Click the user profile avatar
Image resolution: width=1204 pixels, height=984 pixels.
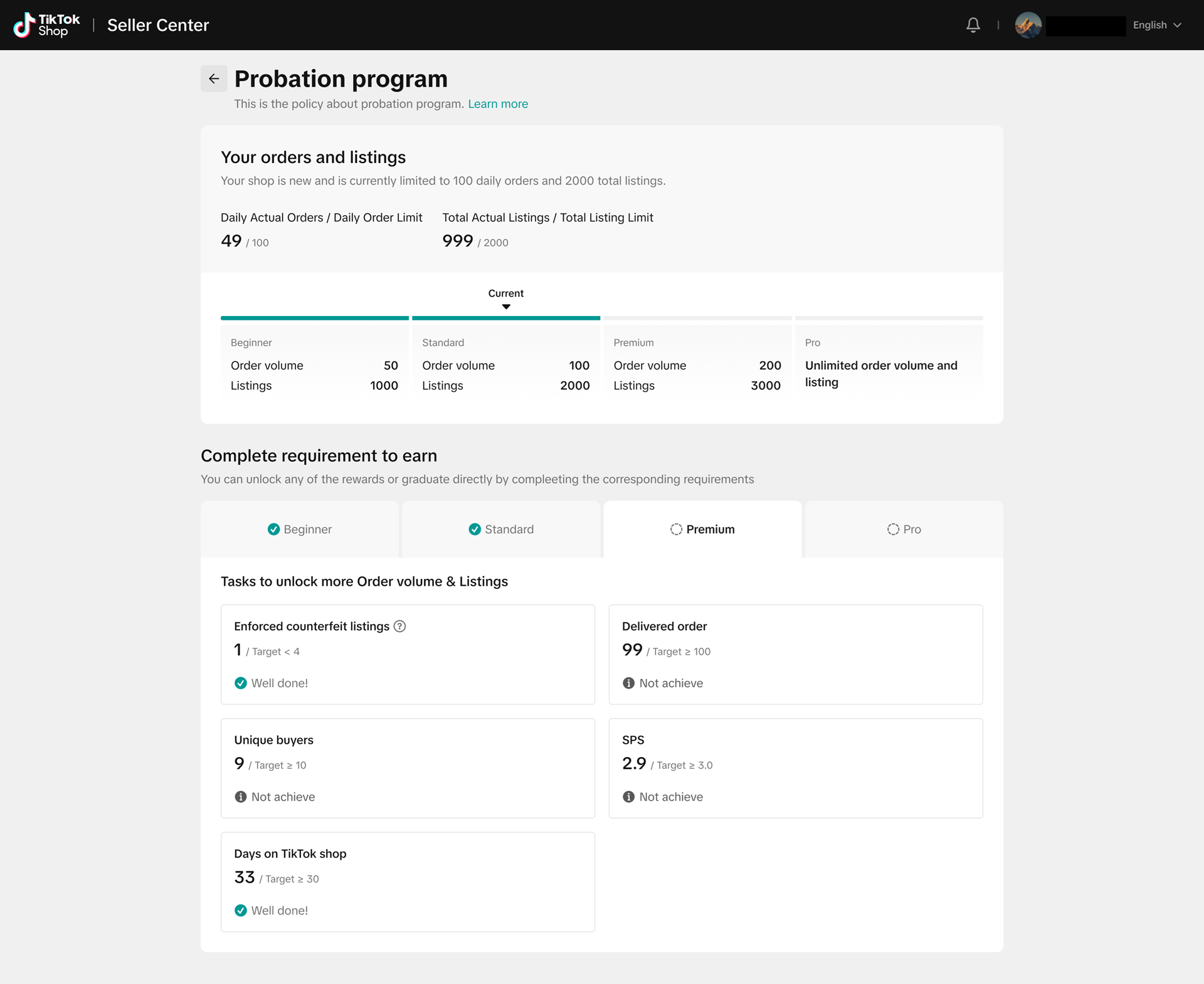[x=1028, y=25]
